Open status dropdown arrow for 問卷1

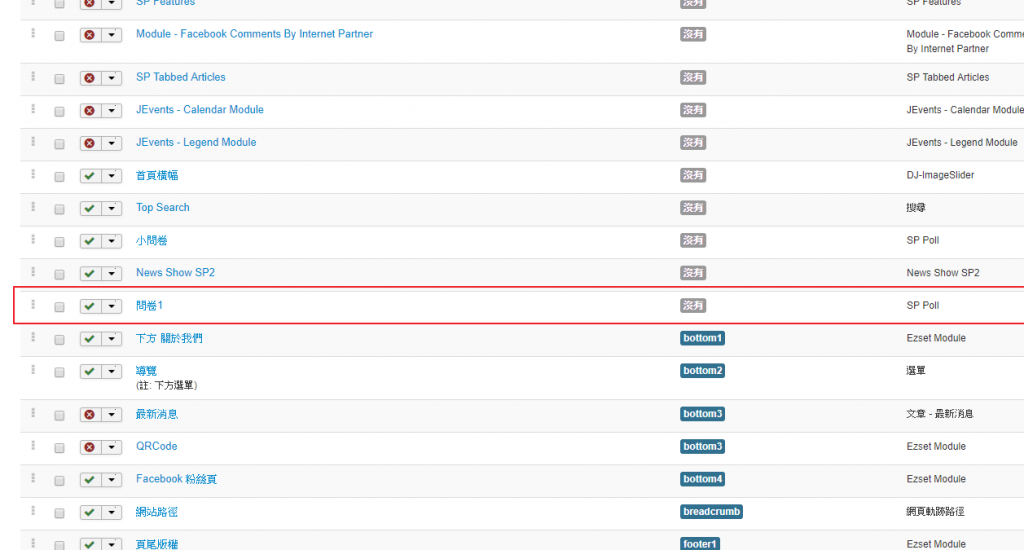pyautogui.click(x=112, y=306)
